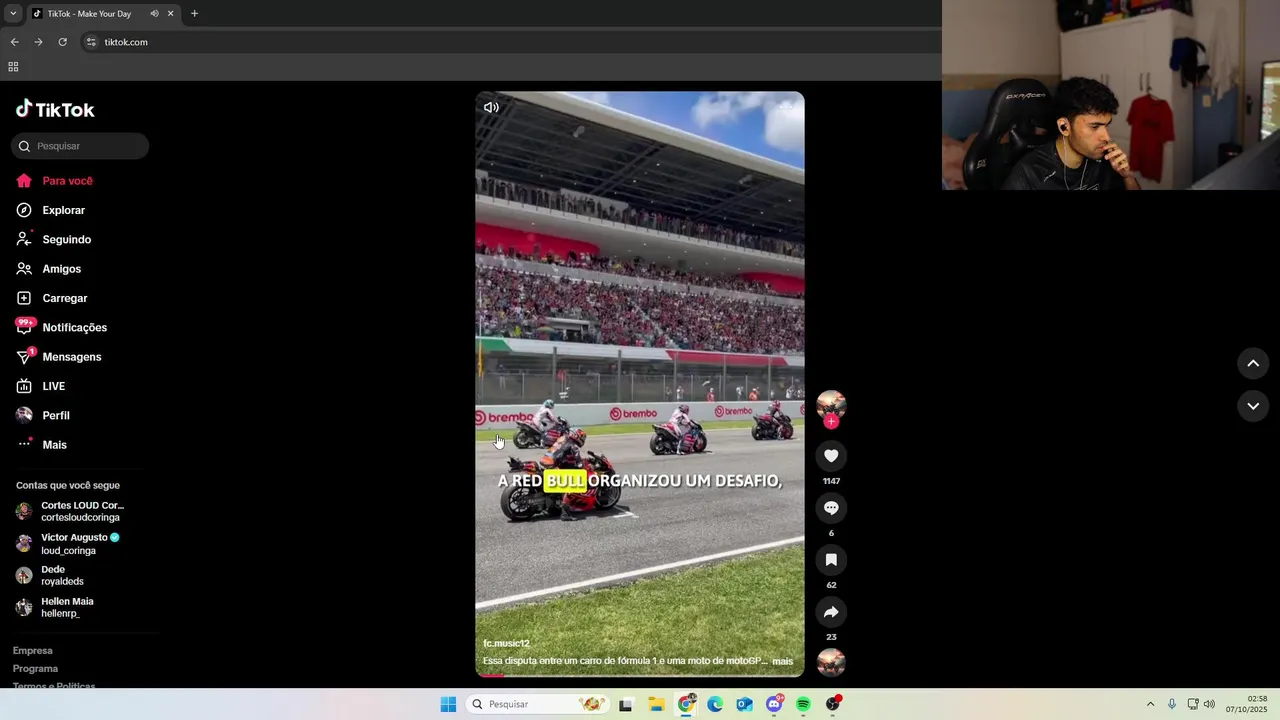Open Discord from the taskbar
The image size is (1280, 720).
(774, 704)
